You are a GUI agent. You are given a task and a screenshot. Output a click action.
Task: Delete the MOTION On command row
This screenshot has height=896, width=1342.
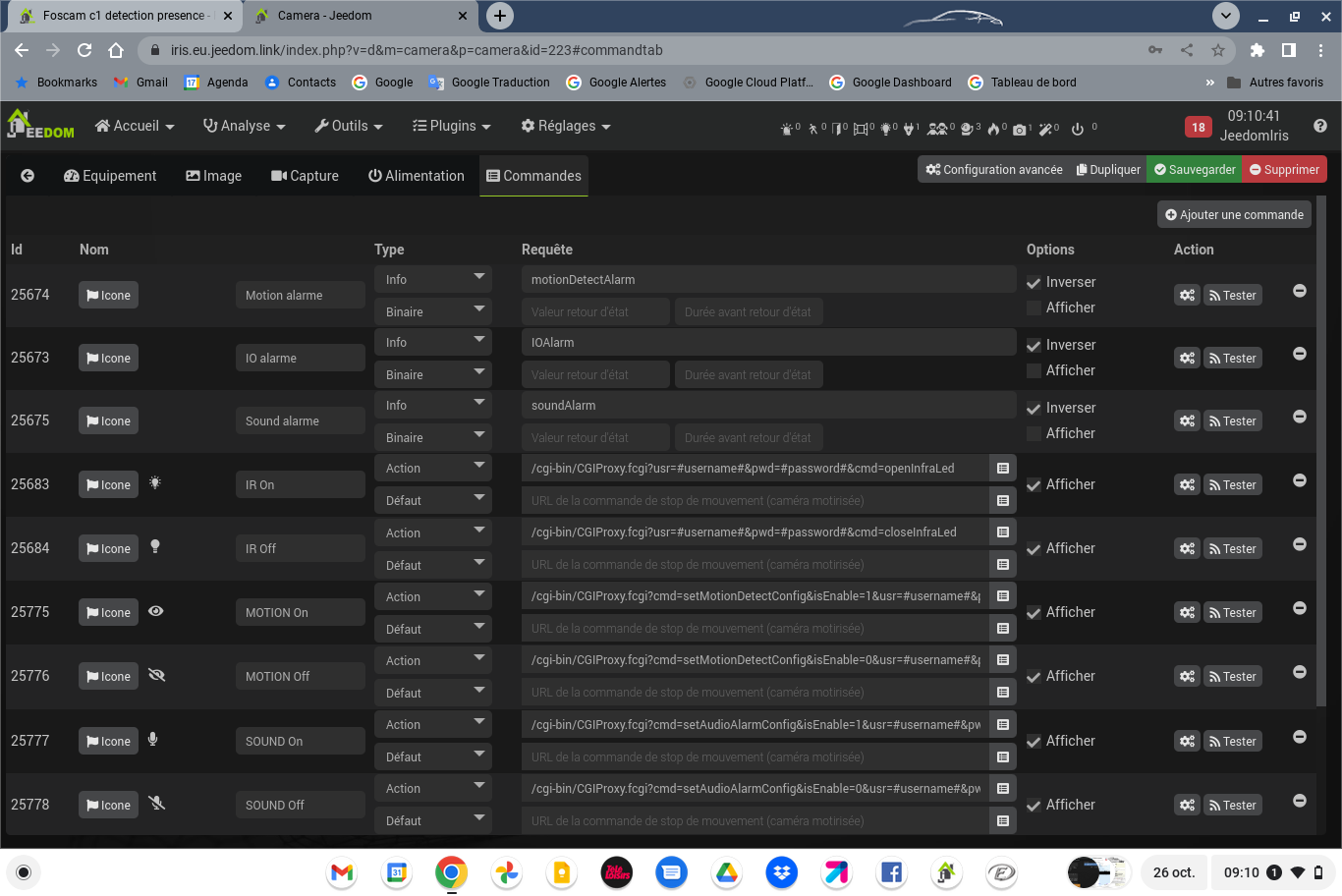coord(1300,608)
